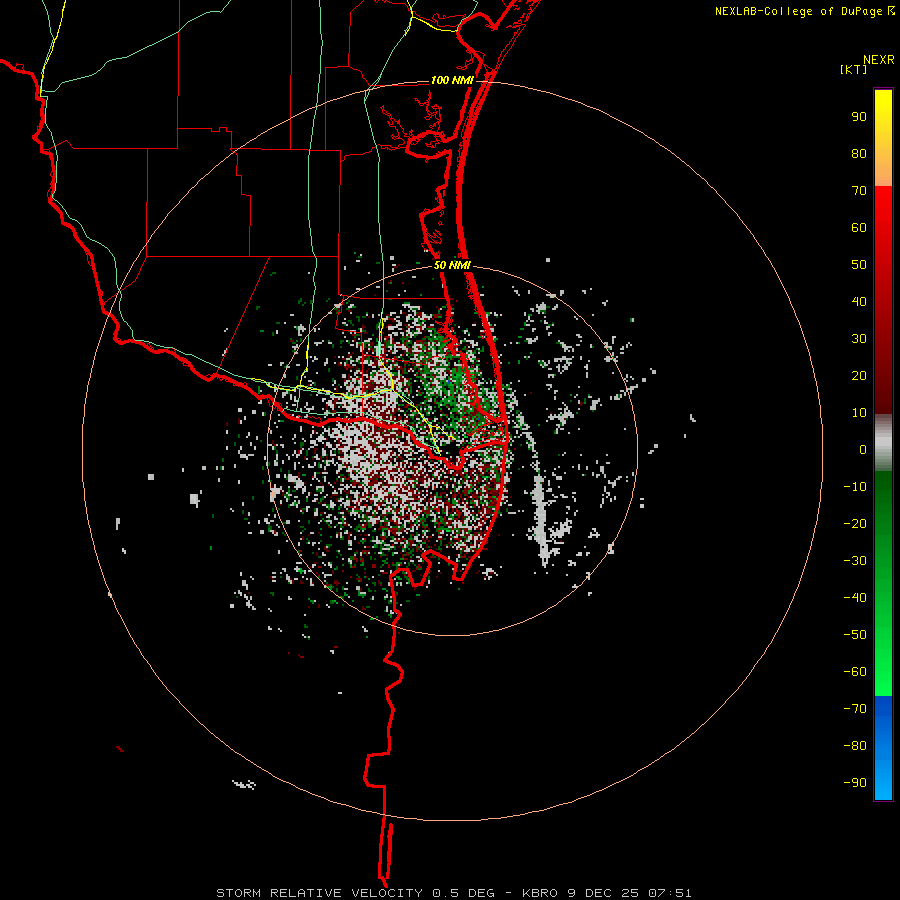Click the 80 value on velocity scale
This screenshot has height=900, width=900.
point(859,154)
